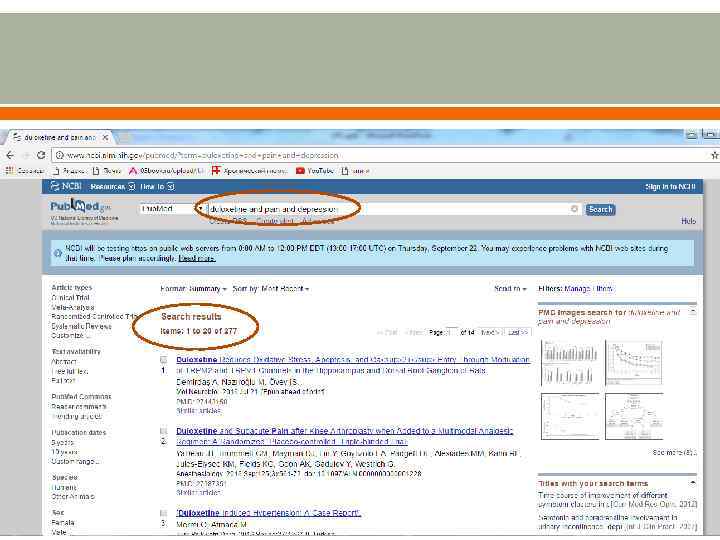Screen dimensions: 720x540
Task: Filter by Meta-Analysis article type
Action: pyautogui.click(x=73, y=307)
